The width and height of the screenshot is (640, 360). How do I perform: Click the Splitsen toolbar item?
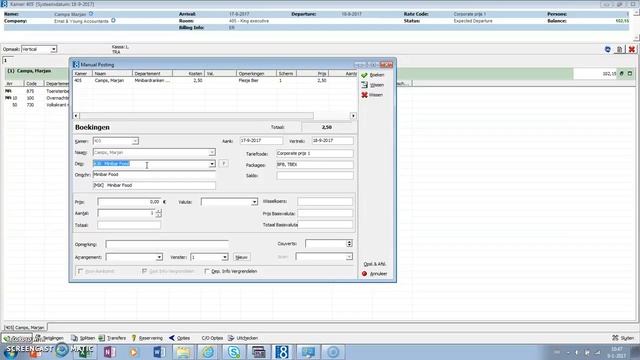click(83, 338)
